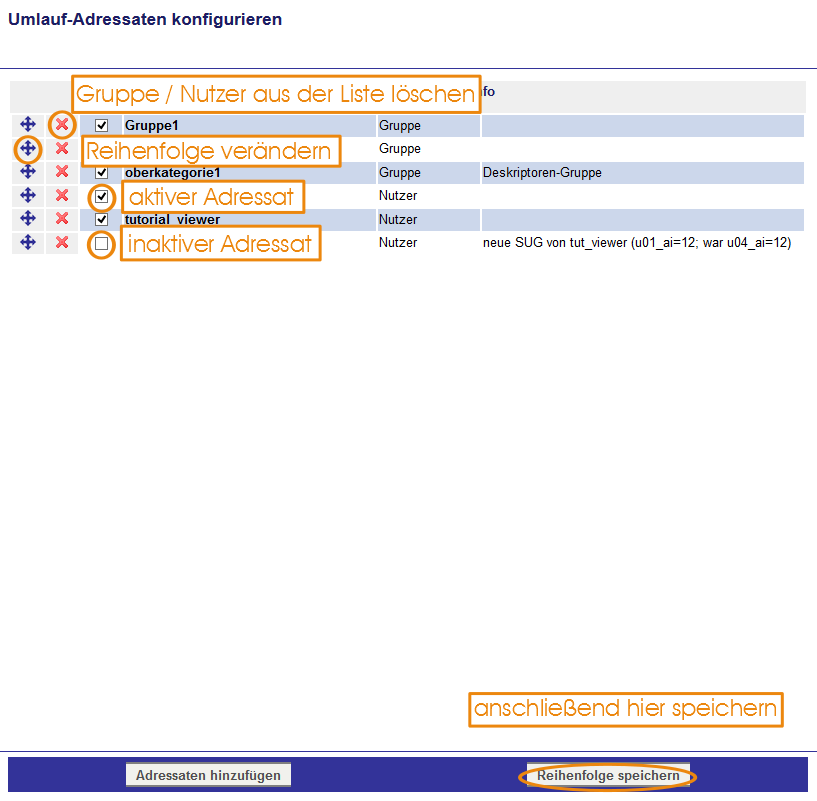Image resolution: width=817 pixels, height=801 pixels.
Task: Click 'Nutzer' type in the tutorial_viewer row
Action: (398, 219)
